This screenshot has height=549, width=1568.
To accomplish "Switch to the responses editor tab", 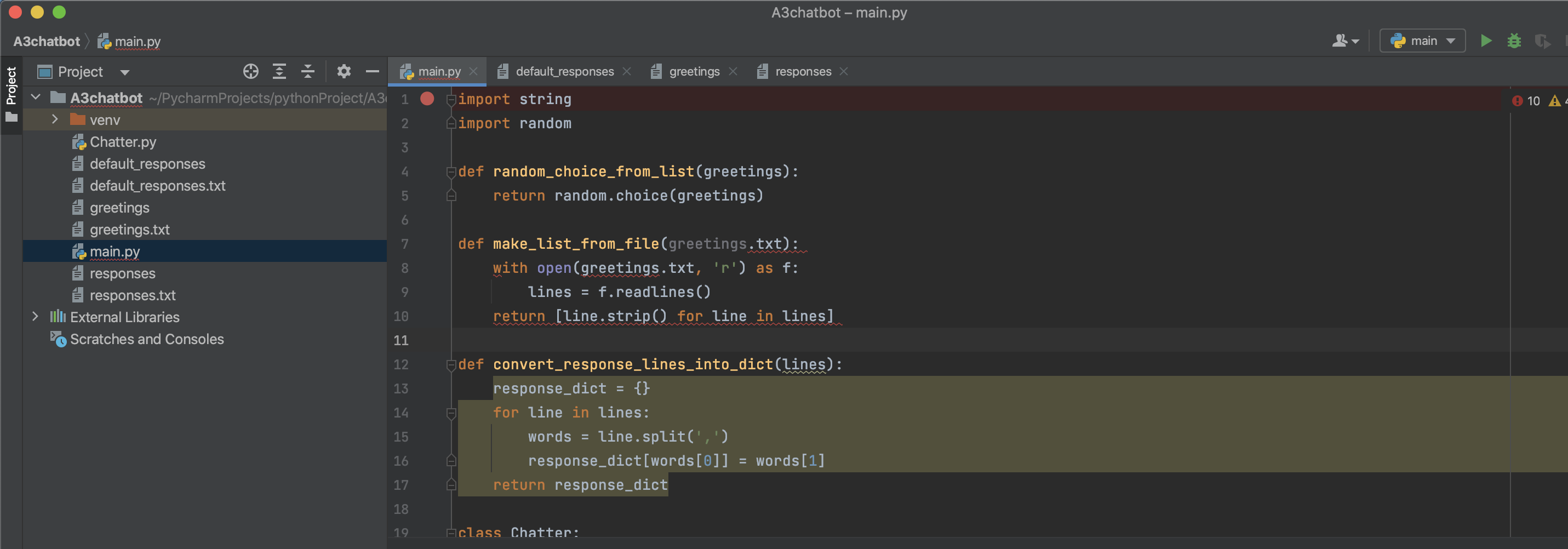I will coord(802,71).
